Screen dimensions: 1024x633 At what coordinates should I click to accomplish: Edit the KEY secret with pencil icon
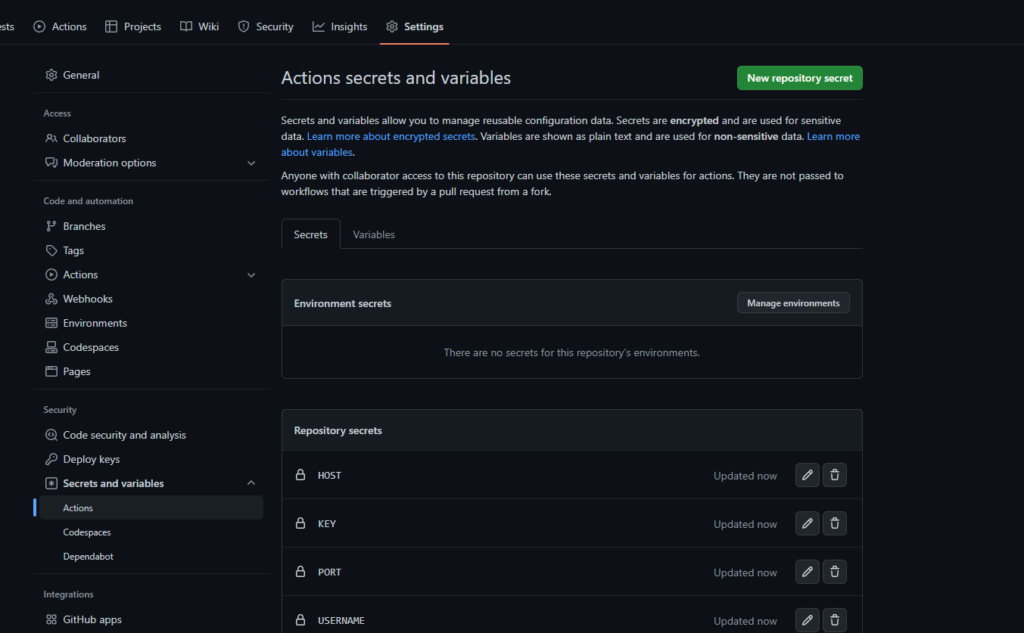click(x=807, y=523)
